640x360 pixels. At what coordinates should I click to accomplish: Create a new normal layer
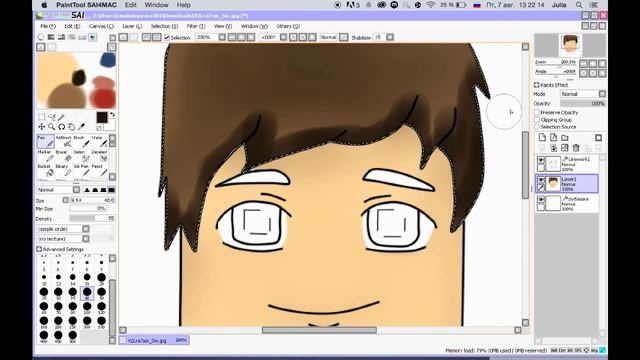(542, 138)
